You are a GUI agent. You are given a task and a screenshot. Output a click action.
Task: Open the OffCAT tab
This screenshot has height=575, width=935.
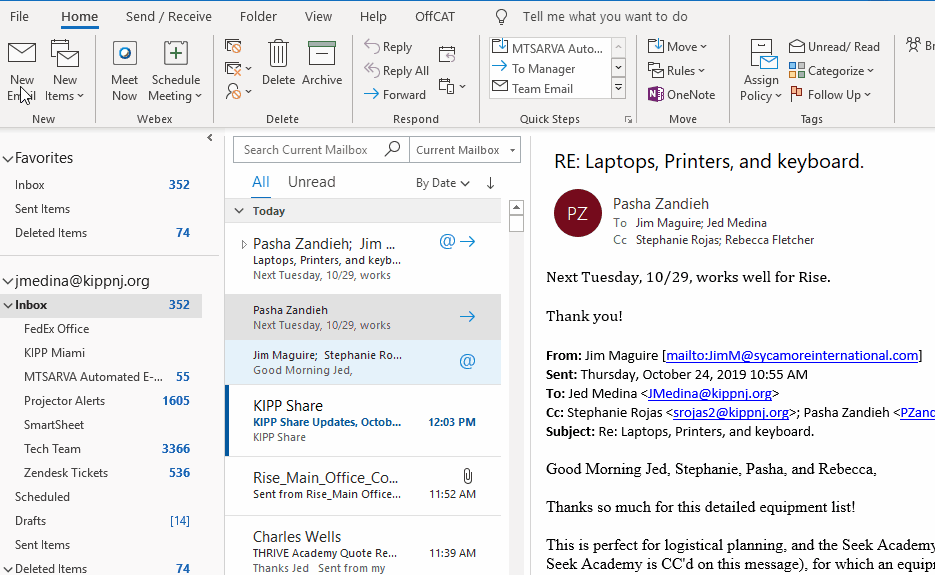(x=435, y=17)
